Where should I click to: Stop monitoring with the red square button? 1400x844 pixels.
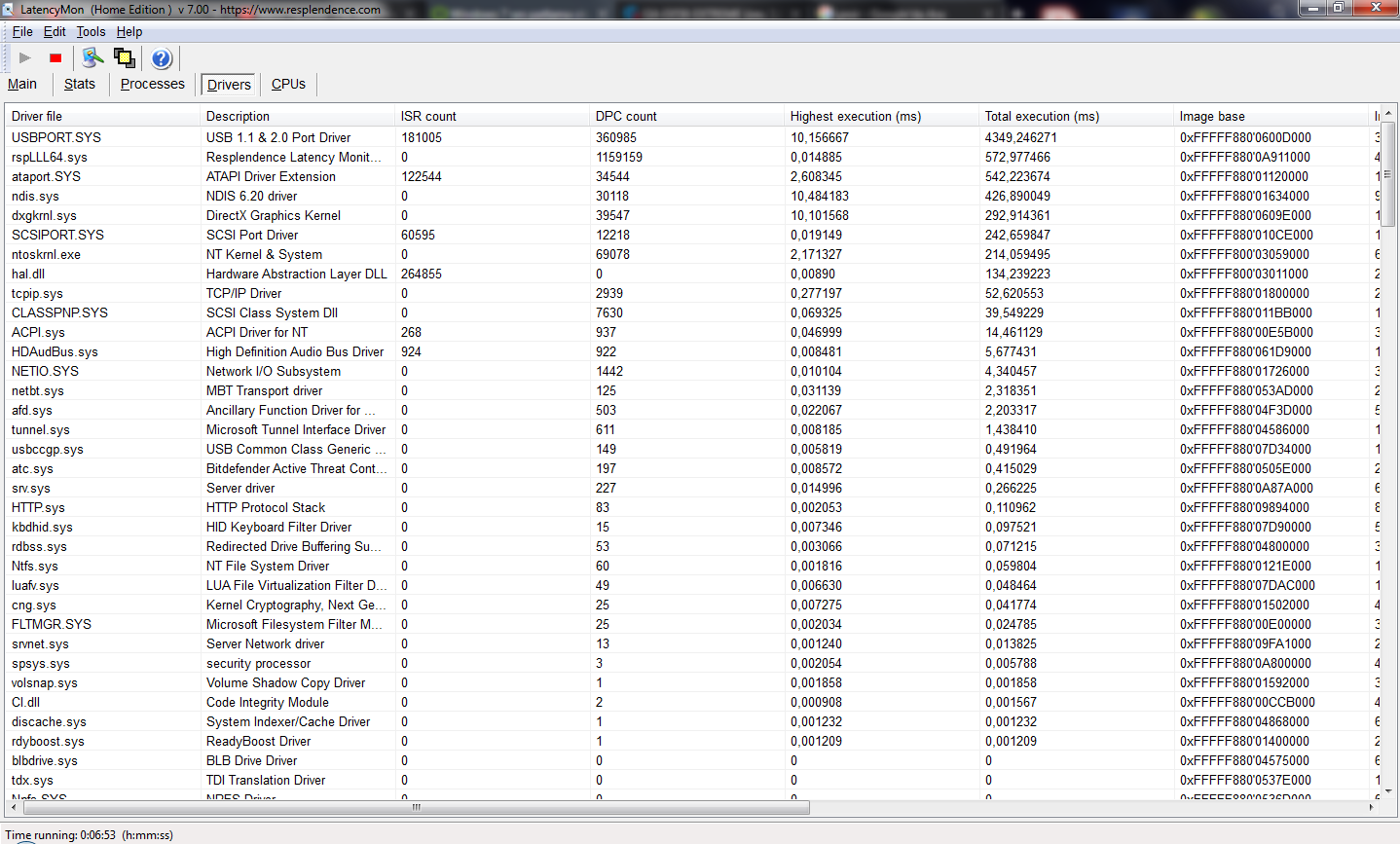click(x=55, y=58)
